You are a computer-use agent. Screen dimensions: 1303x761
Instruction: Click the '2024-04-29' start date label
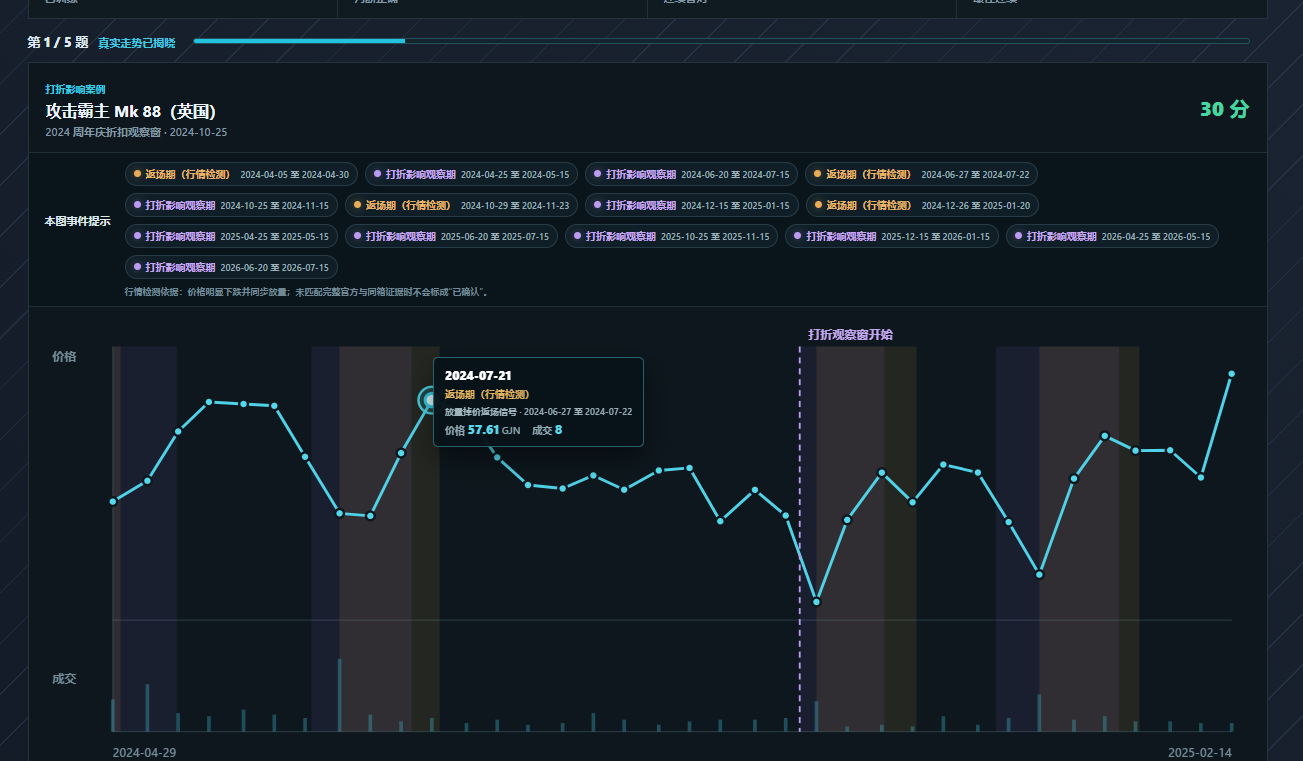144,752
